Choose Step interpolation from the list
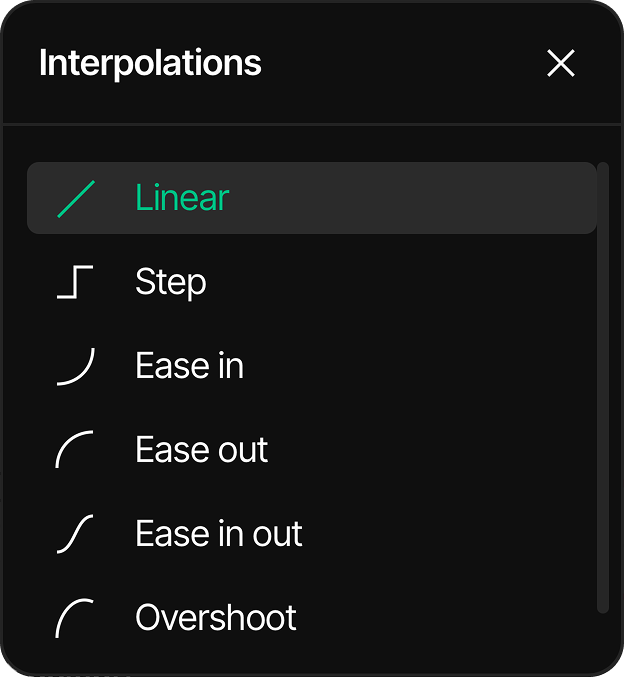 (x=171, y=282)
